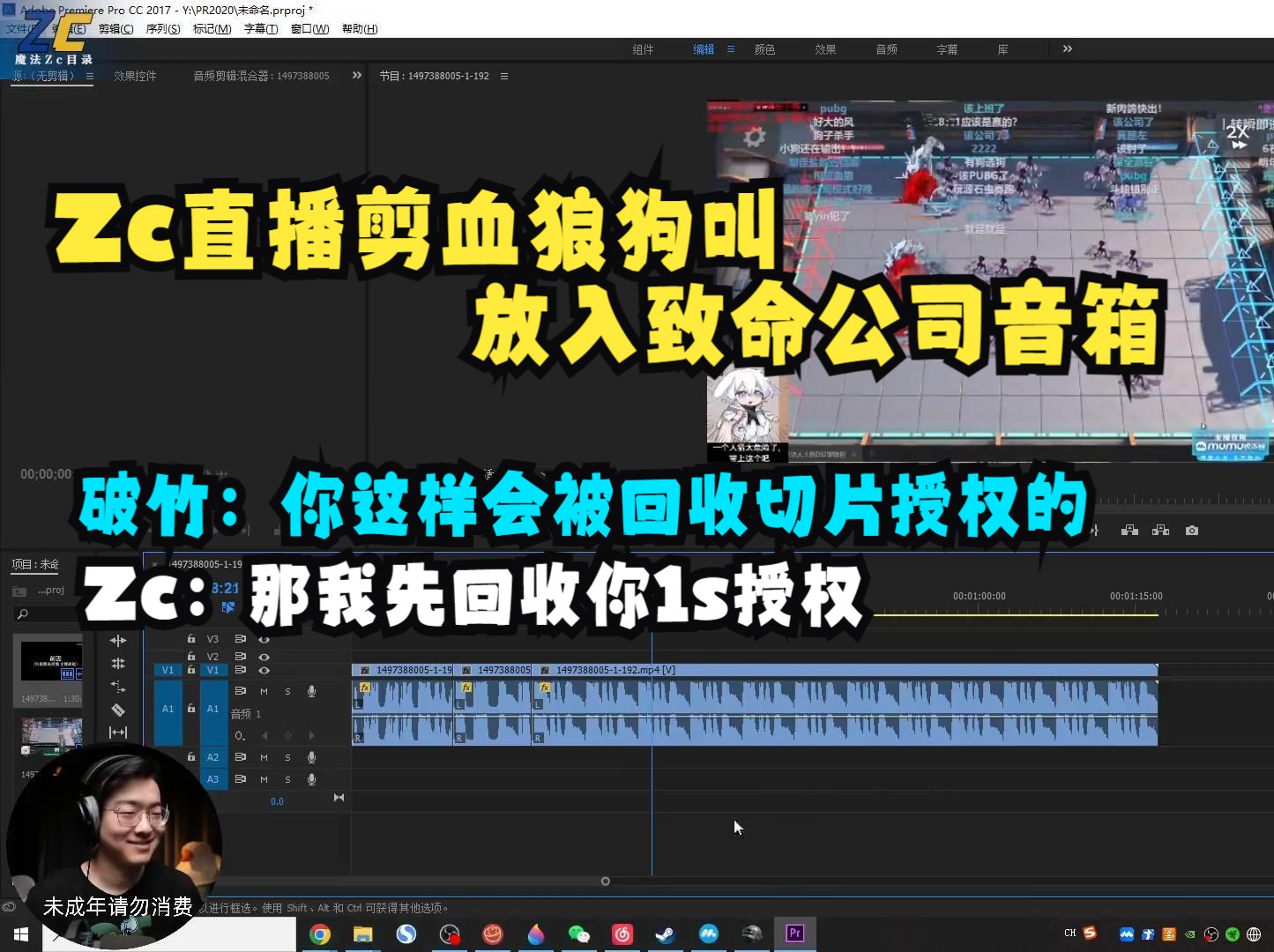Viewport: 1274px width, 952px height.
Task: Open Steam from taskbar
Action: tap(666, 934)
